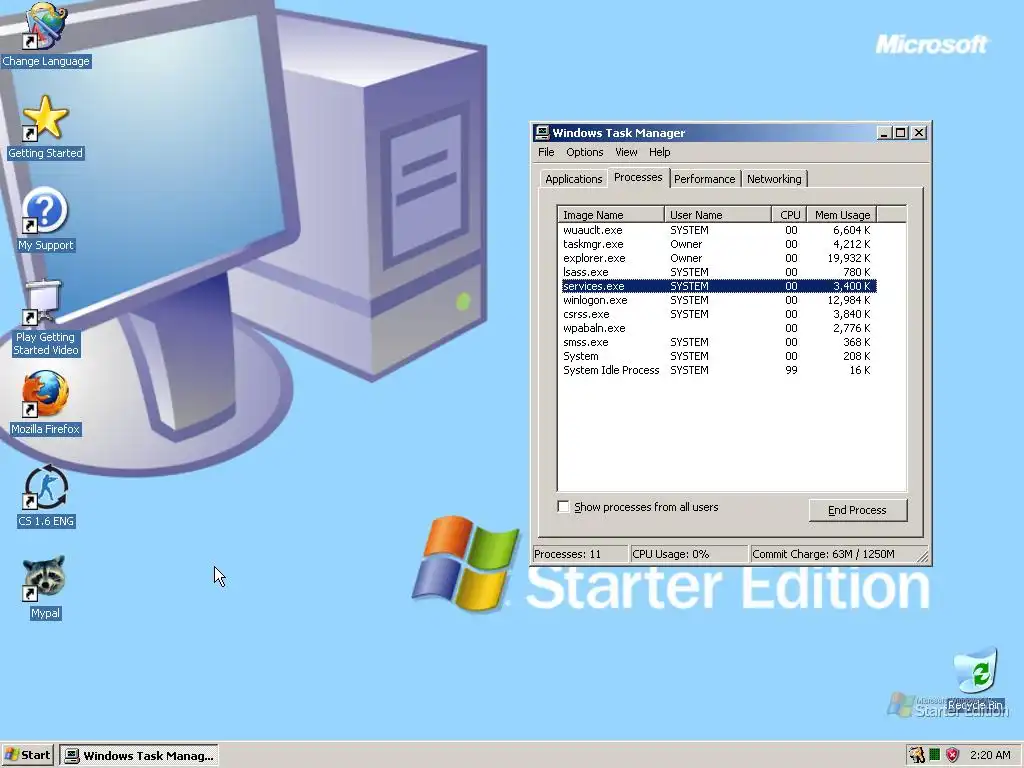Open the View menu

pos(626,152)
